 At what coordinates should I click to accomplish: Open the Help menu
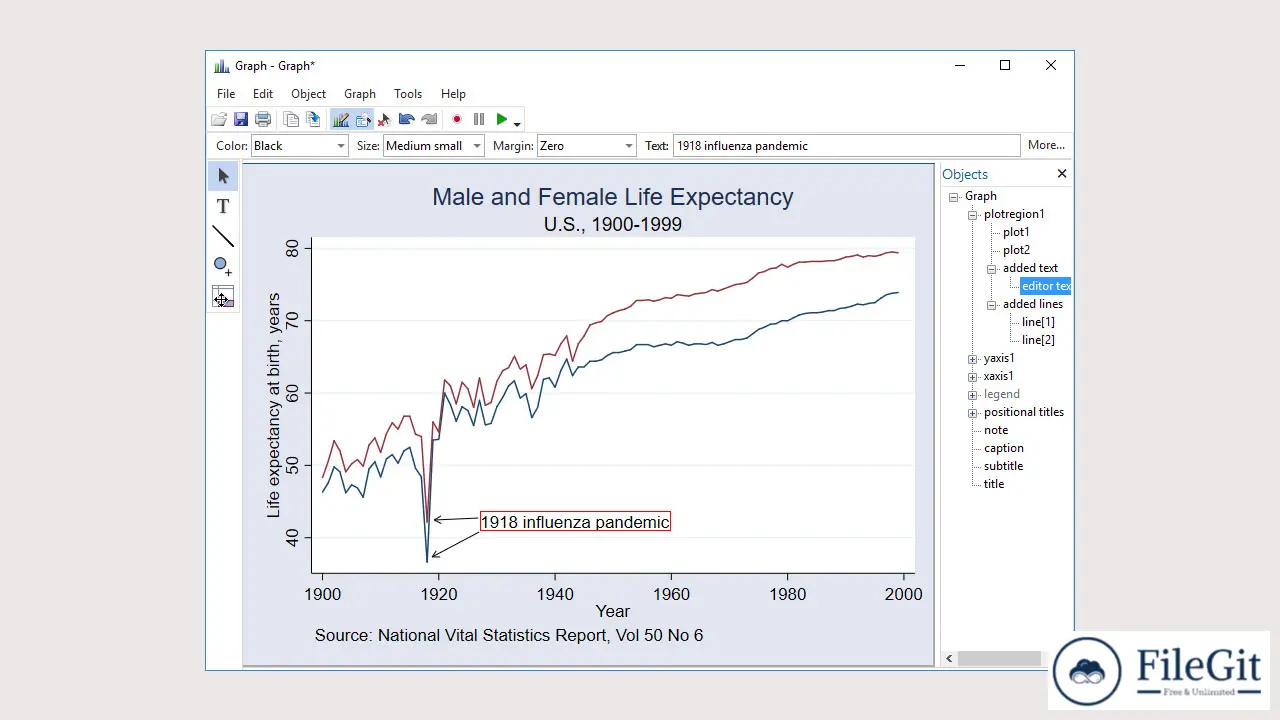[453, 94]
